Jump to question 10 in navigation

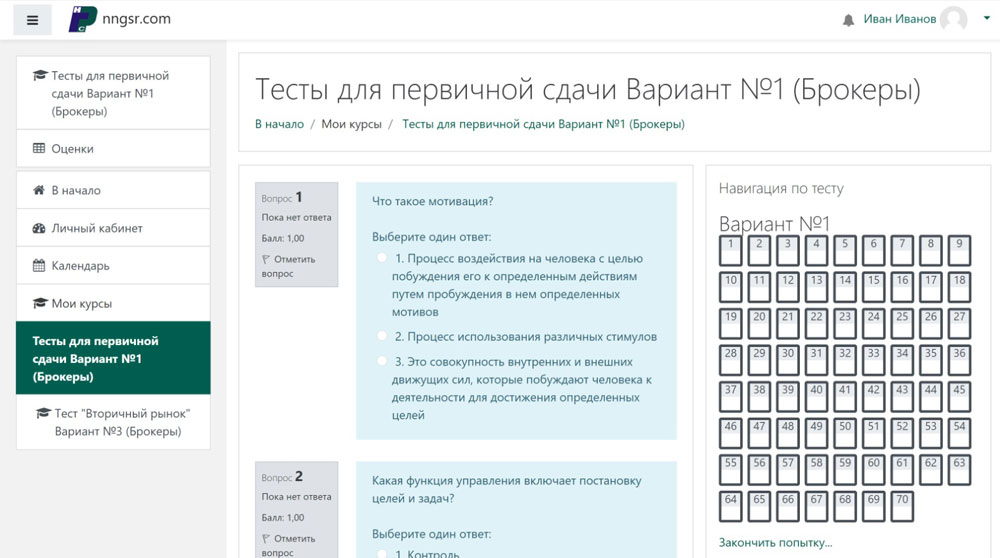click(x=730, y=287)
